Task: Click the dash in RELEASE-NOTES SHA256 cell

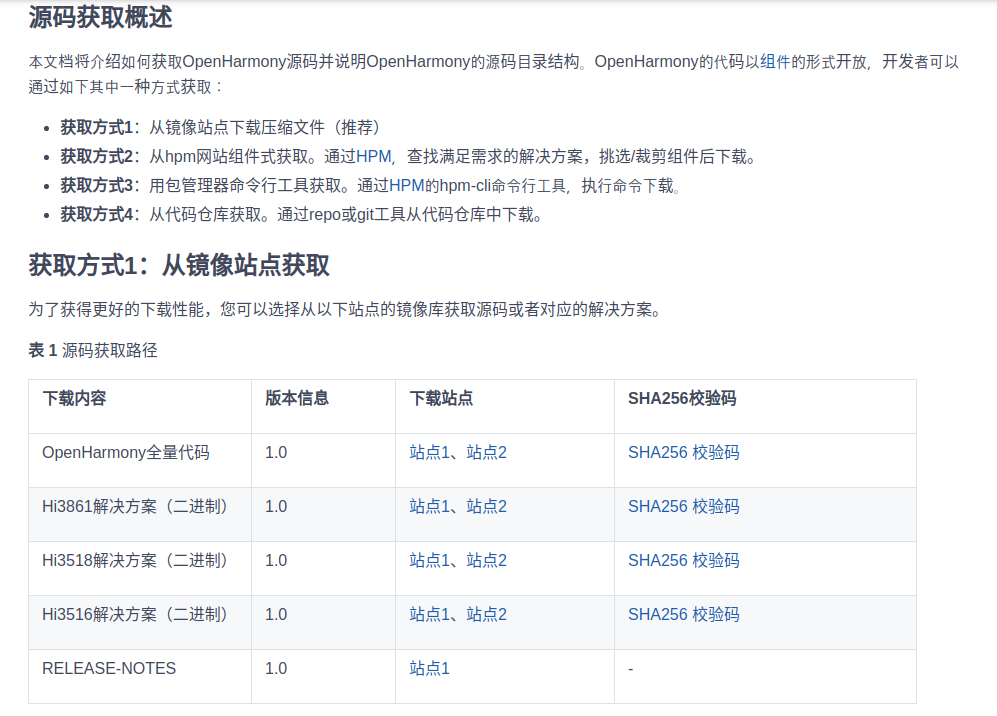Action: (x=631, y=669)
